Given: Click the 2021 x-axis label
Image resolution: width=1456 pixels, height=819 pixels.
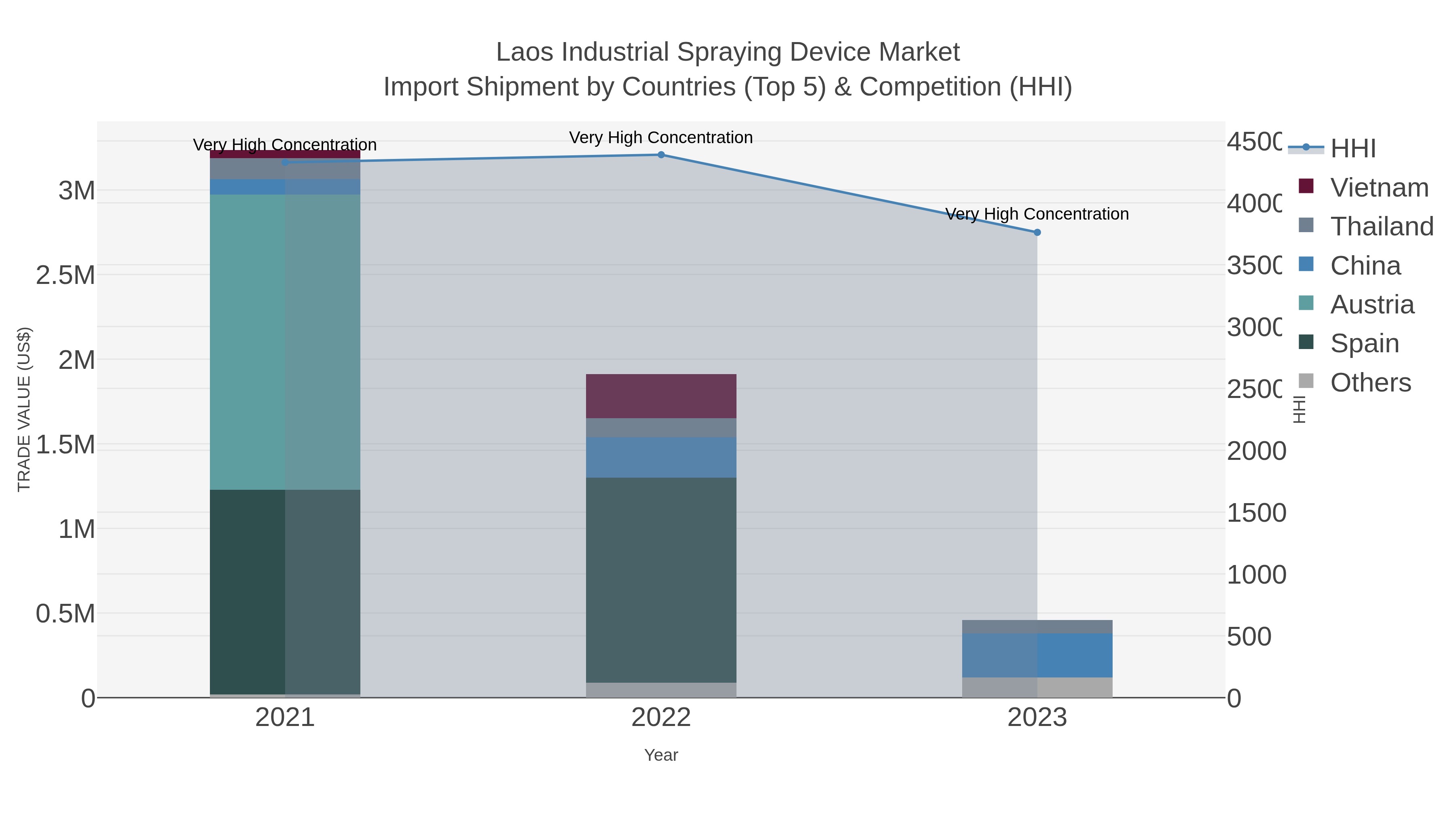Looking at the screenshot, I should [x=285, y=718].
